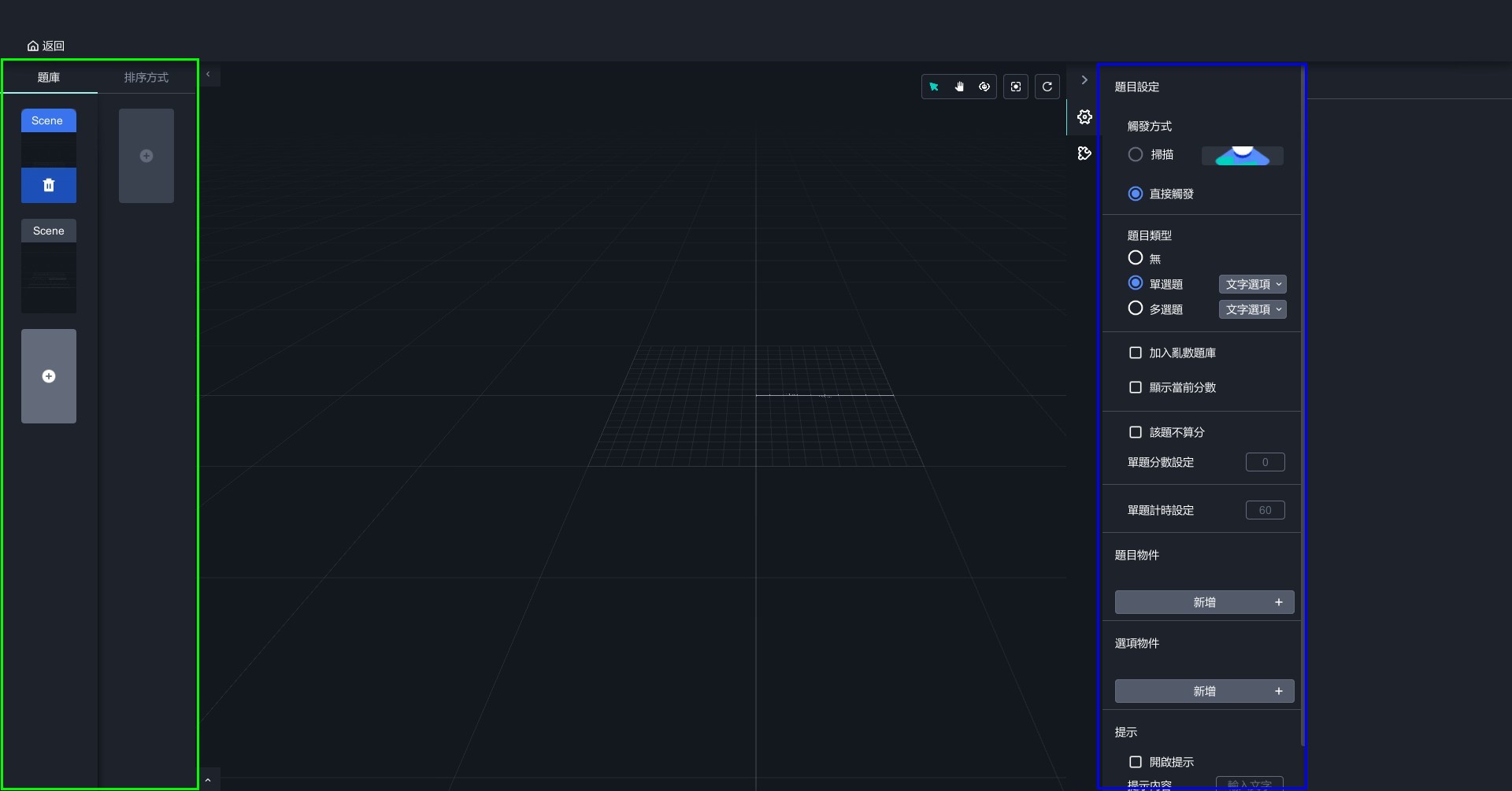Go back via 返回 link
This screenshot has width=1512, height=791.
pyautogui.click(x=46, y=46)
